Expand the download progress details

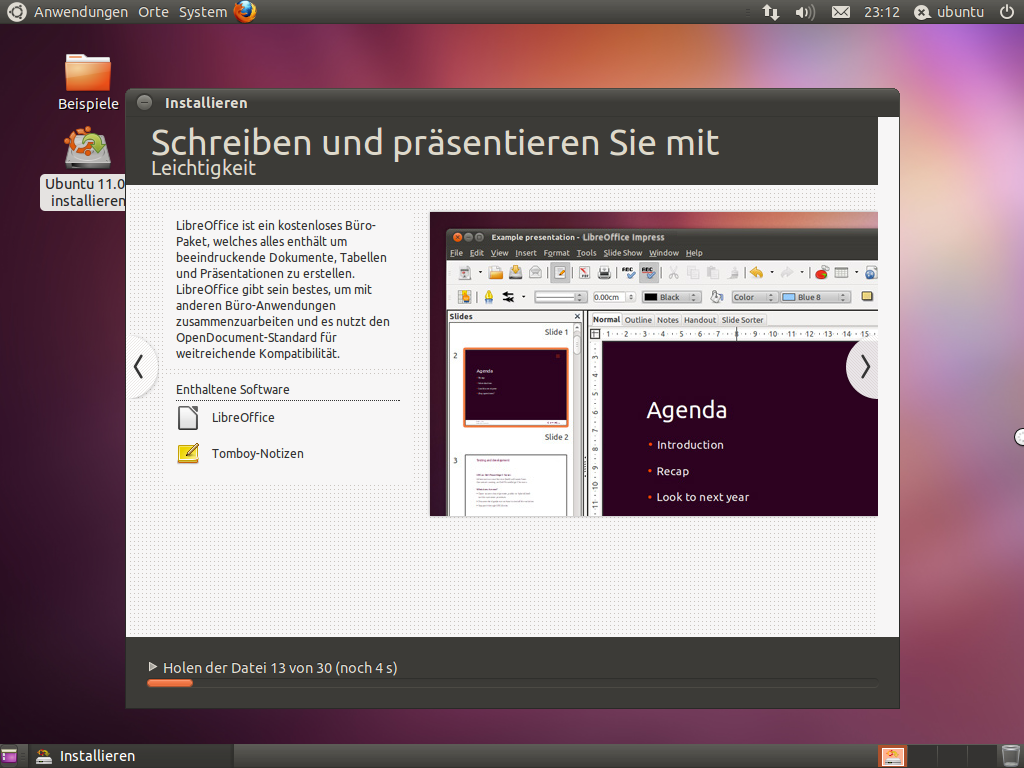(x=153, y=667)
